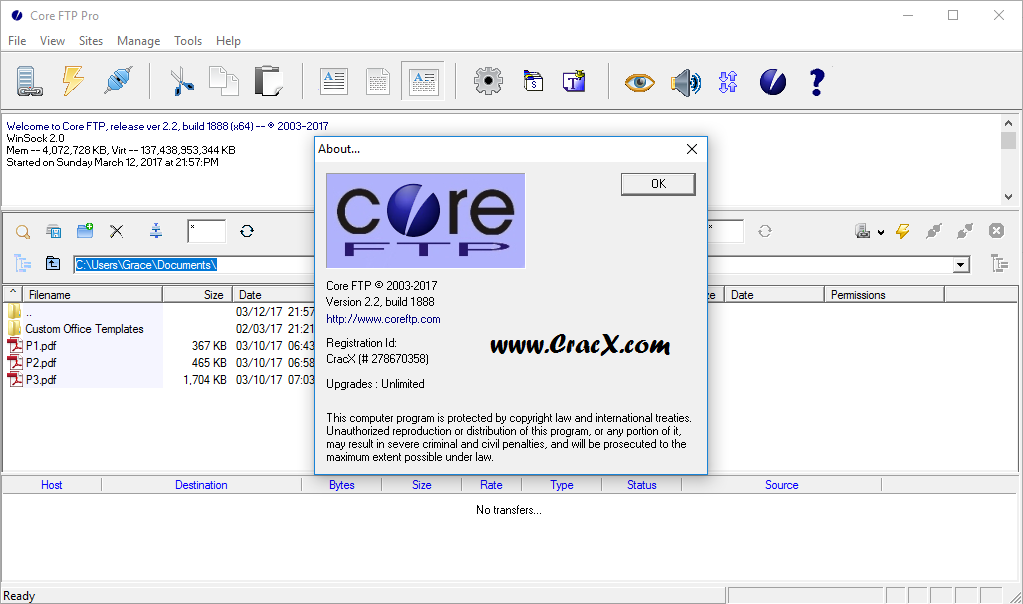The width and height of the screenshot is (1023, 604).
Task: Click the blue up-down arrows transfer icon
Action: click(728, 82)
